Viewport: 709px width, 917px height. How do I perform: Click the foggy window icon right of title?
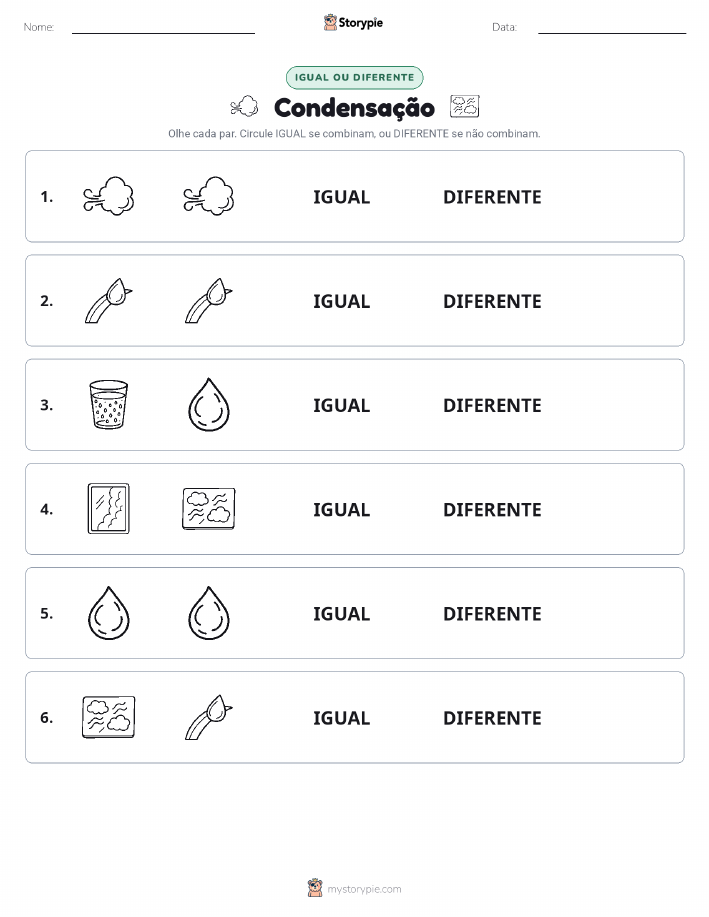click(x=464, y=106)
